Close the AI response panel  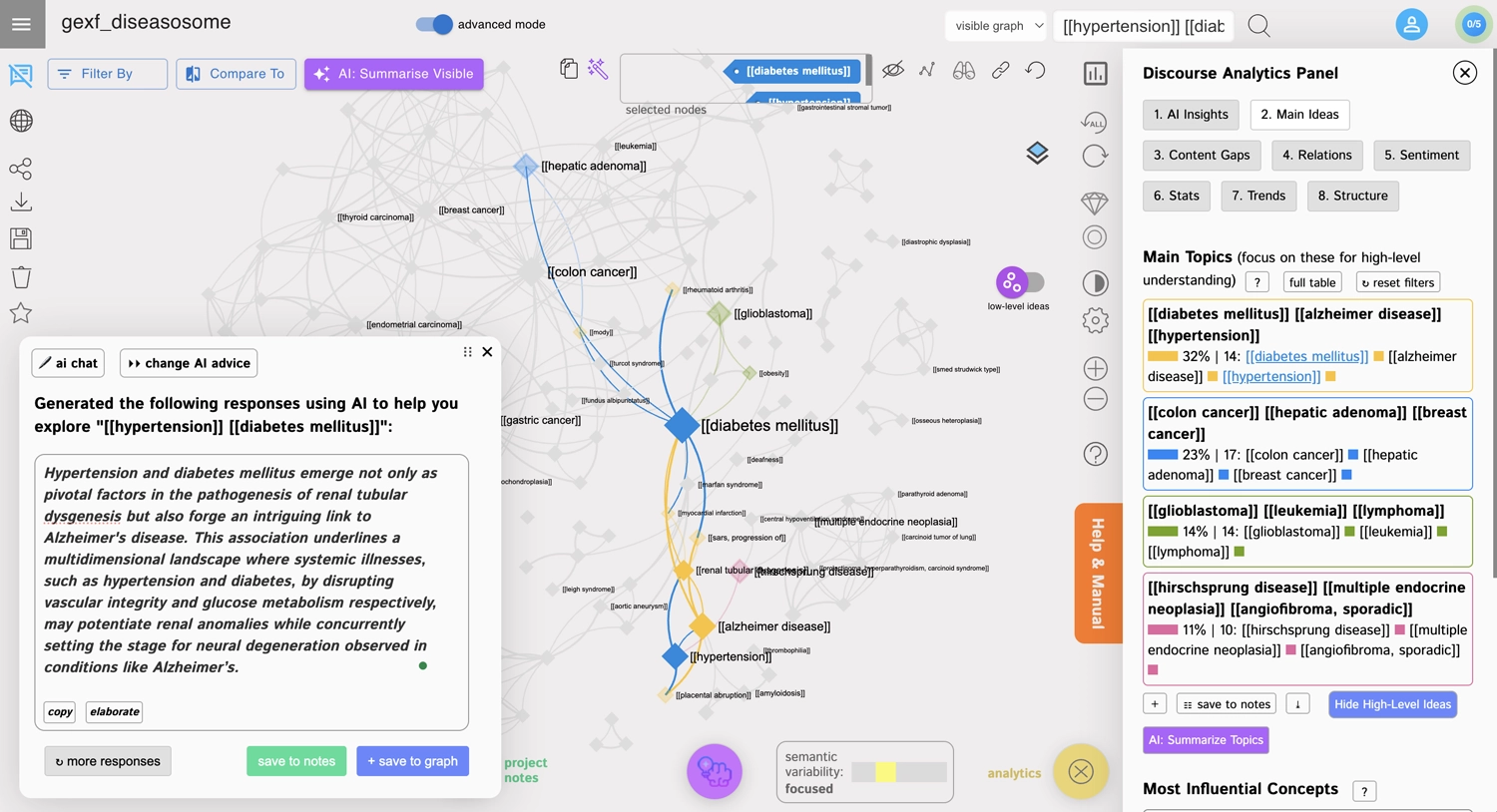coord(487,352)
